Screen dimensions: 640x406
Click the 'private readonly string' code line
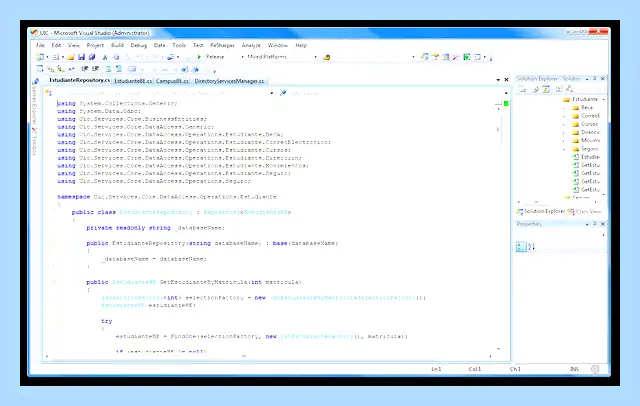tap(155, 228)
